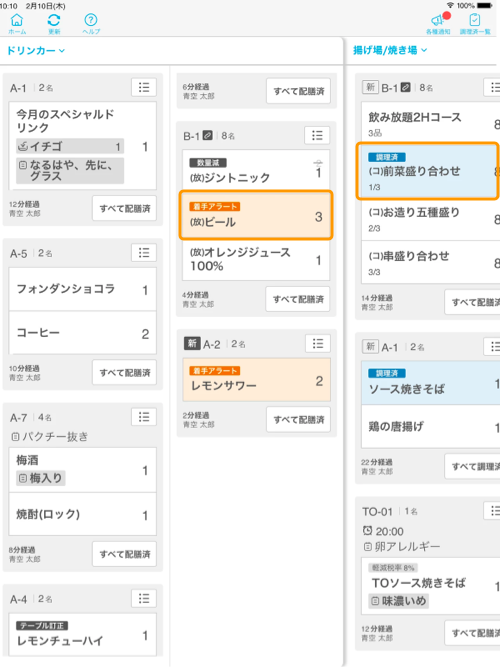Mark all served for table A-7
The image size is (500, 667).
click(x=125, y=554)
